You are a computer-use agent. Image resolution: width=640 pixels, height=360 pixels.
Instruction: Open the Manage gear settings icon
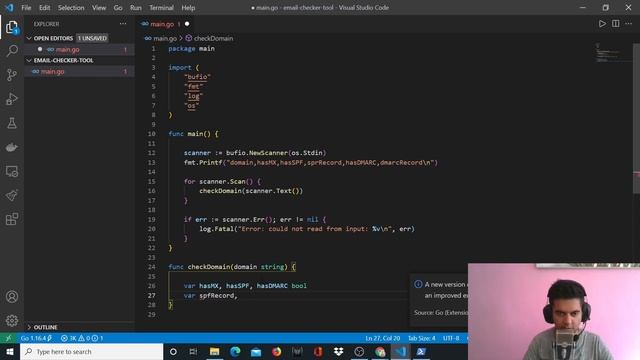[12, 320]
